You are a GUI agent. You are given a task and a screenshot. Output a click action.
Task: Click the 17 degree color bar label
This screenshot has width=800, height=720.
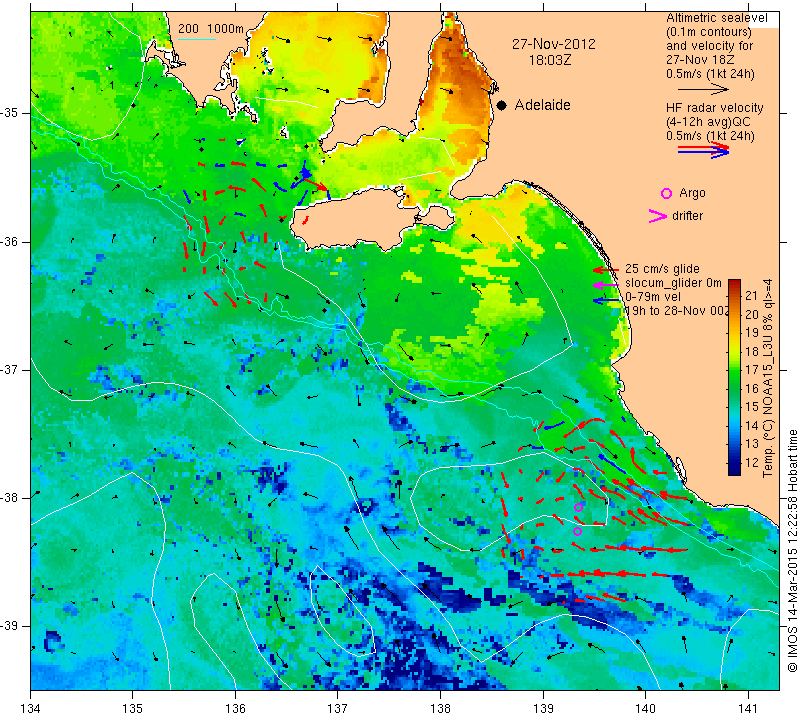coord(752,369)
